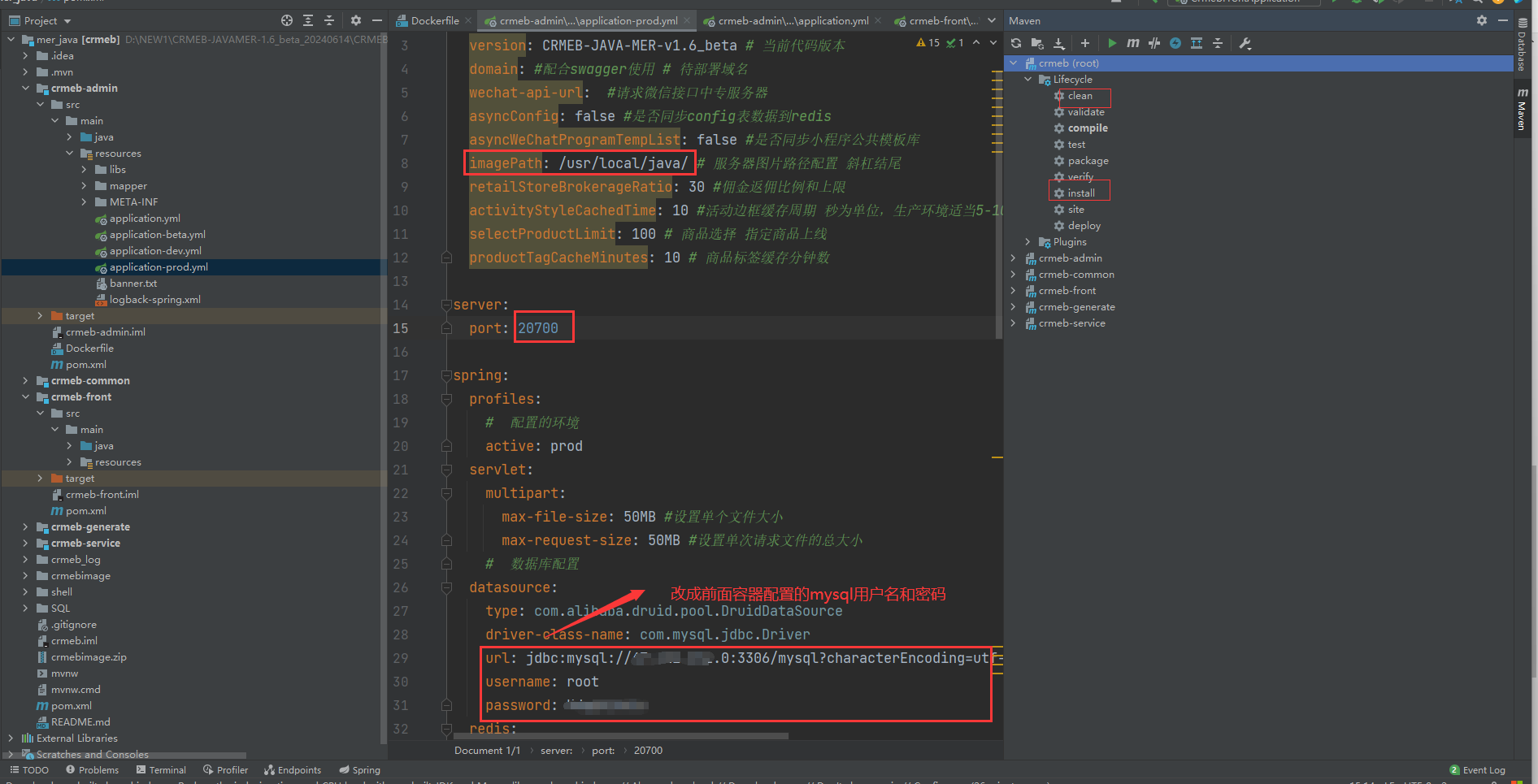The width and height of the screenshot is (1538, 784).
Task: Open the Database side tool window
Action: 1523,46
